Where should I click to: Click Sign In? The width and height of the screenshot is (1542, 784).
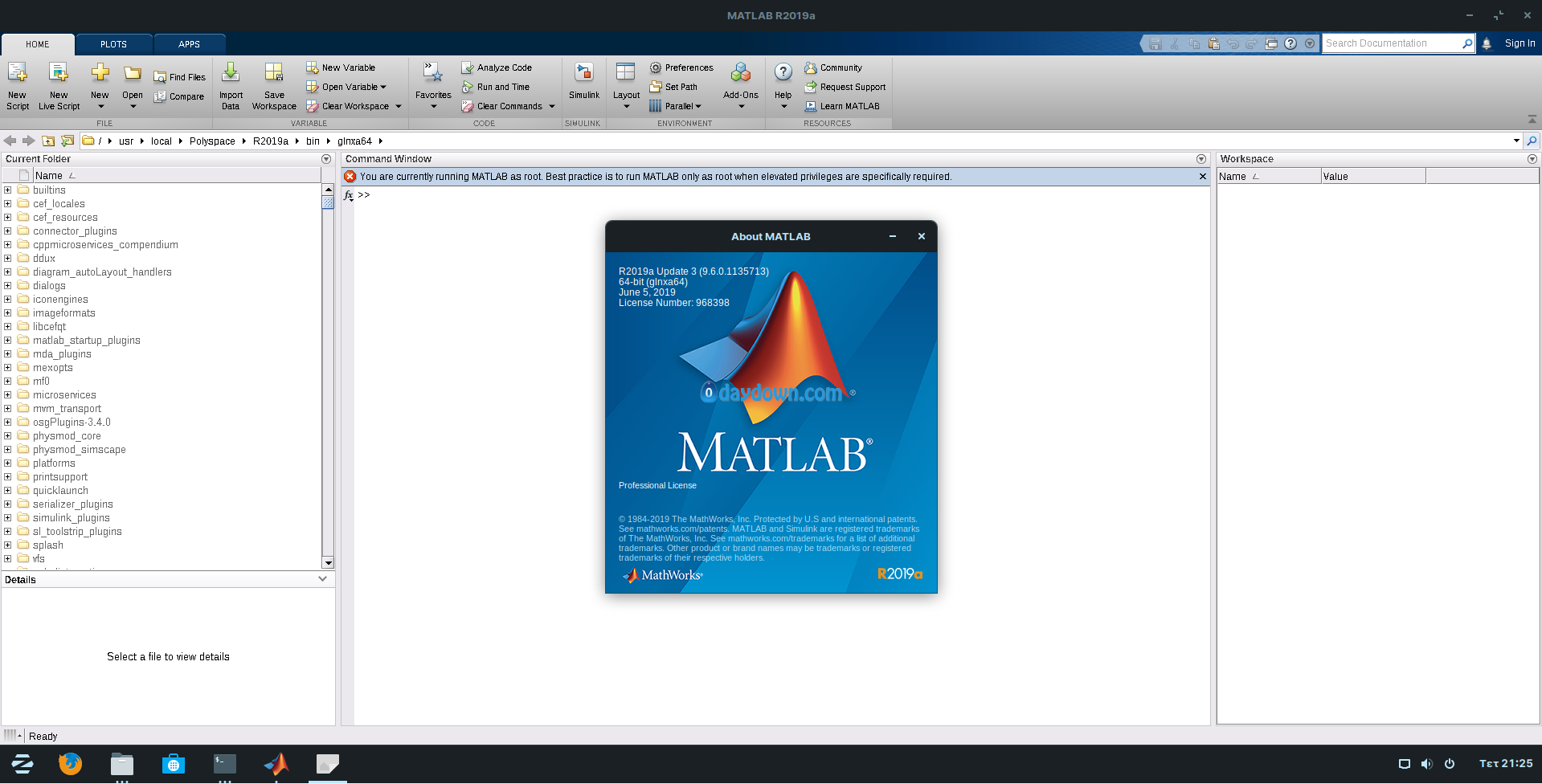[1520, 43]
